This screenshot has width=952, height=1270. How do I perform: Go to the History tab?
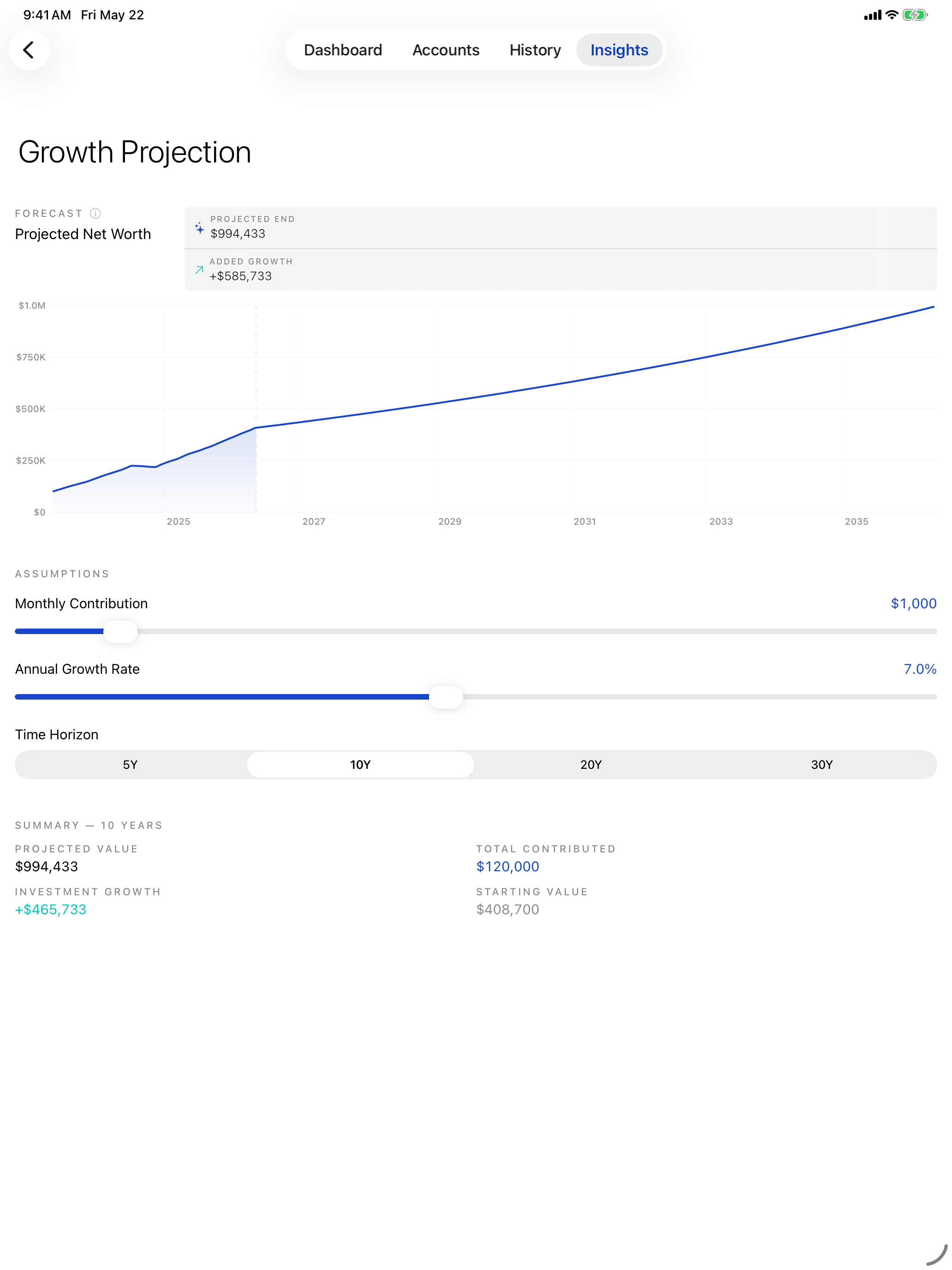535,50
